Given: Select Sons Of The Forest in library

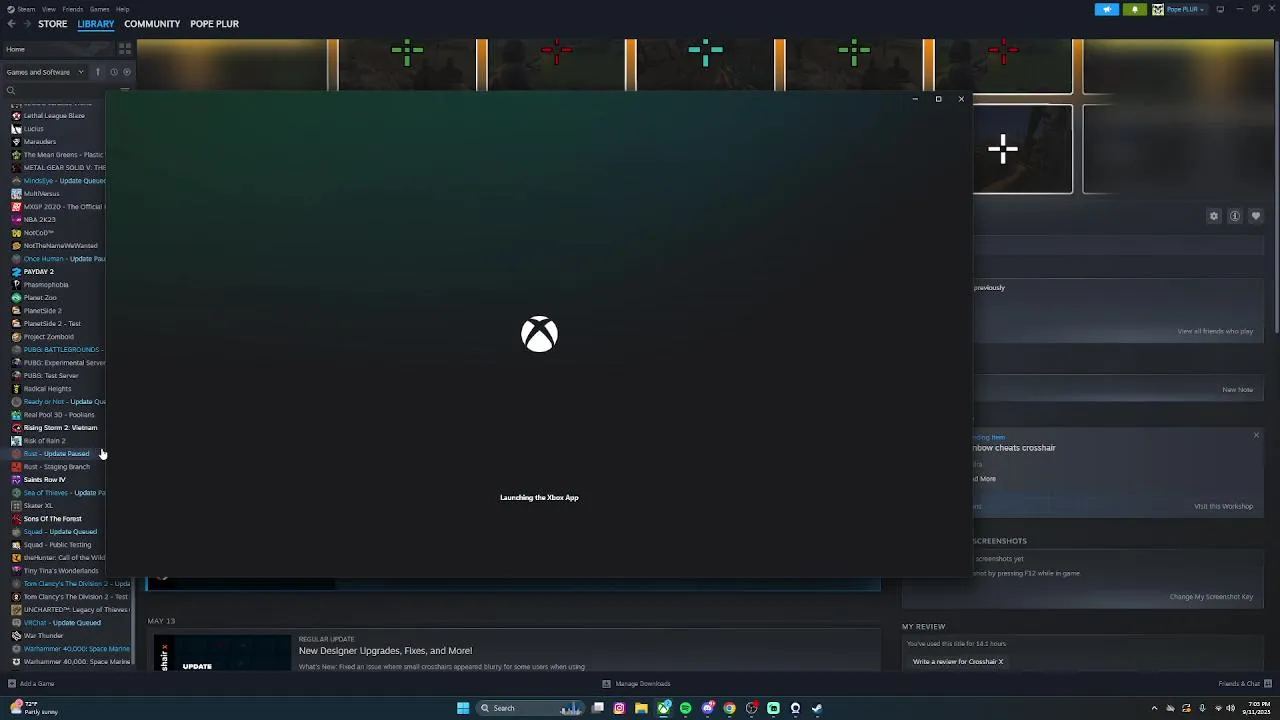Looking at the screenshot, I should 52,519.
